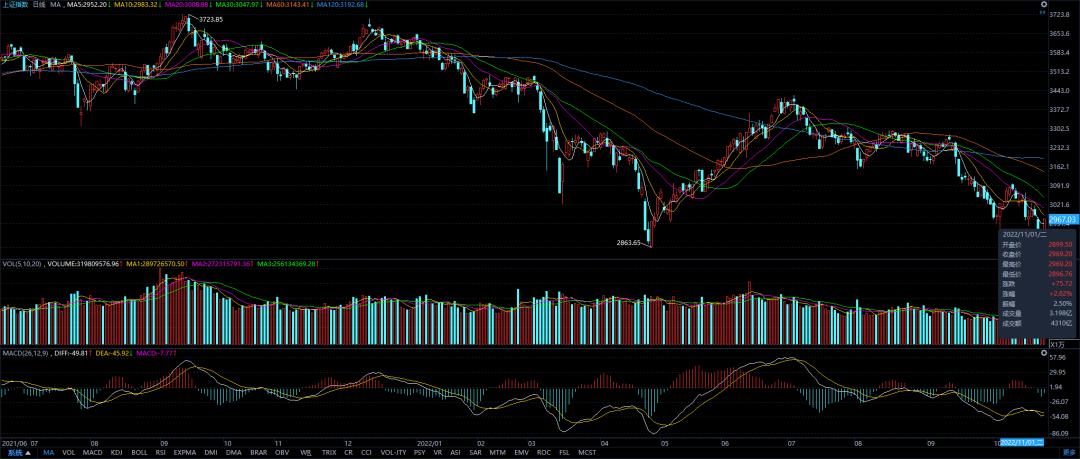Choose the TRIX indicator tab

click(x=329, y=453)
